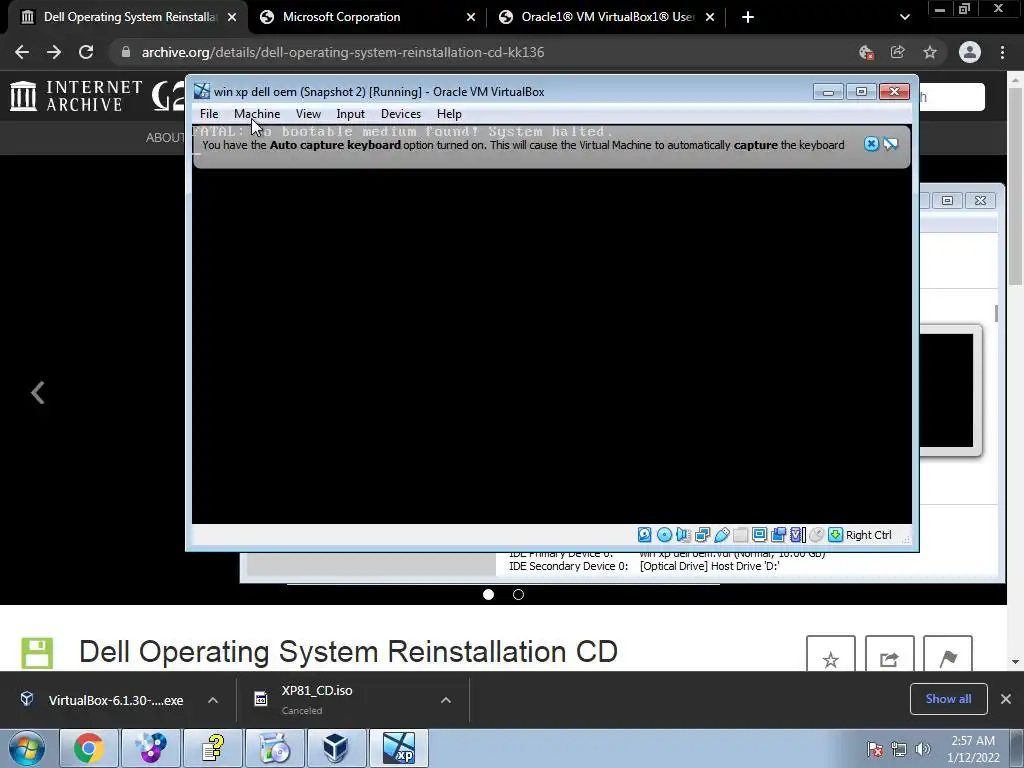This screenshot has height=768, width=1024.
Task: Click the virtualization CPU status icon
Action: coord(797,535)
